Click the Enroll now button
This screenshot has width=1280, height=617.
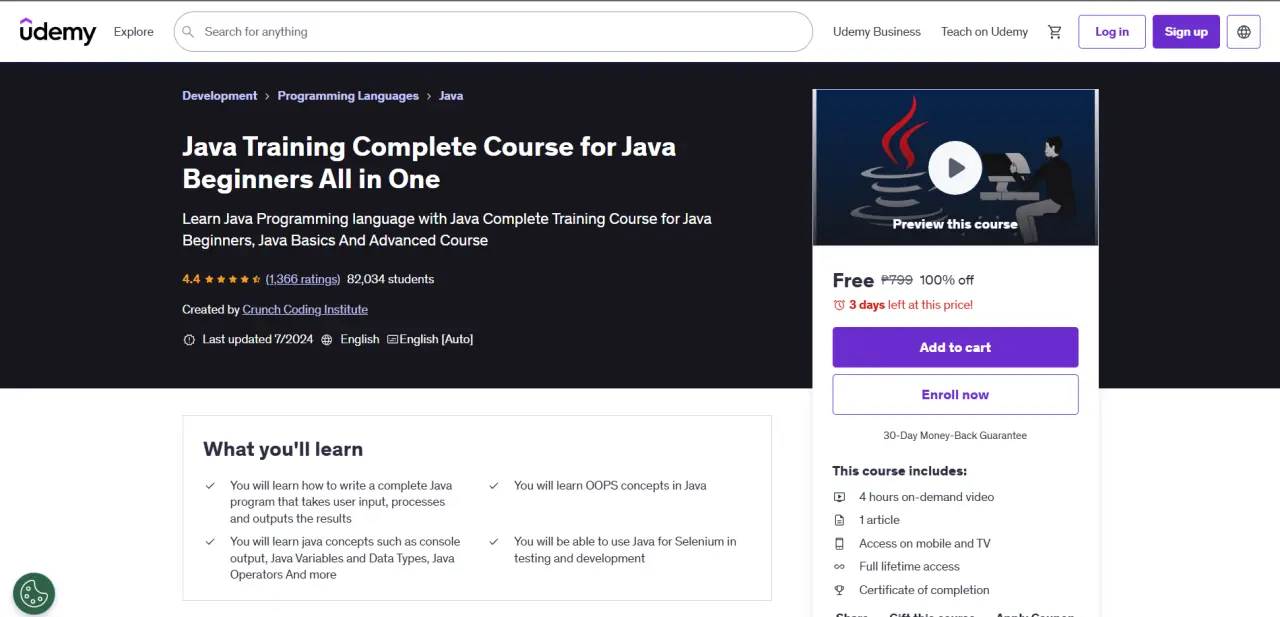[x=955, y=394]
